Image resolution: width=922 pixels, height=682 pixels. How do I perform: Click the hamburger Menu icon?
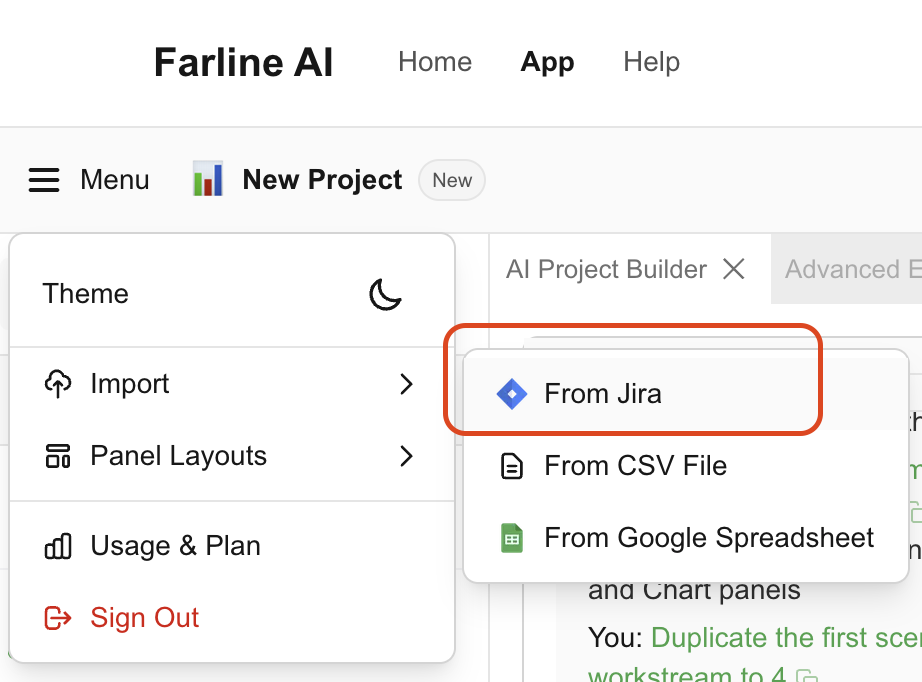coord(44,180)
